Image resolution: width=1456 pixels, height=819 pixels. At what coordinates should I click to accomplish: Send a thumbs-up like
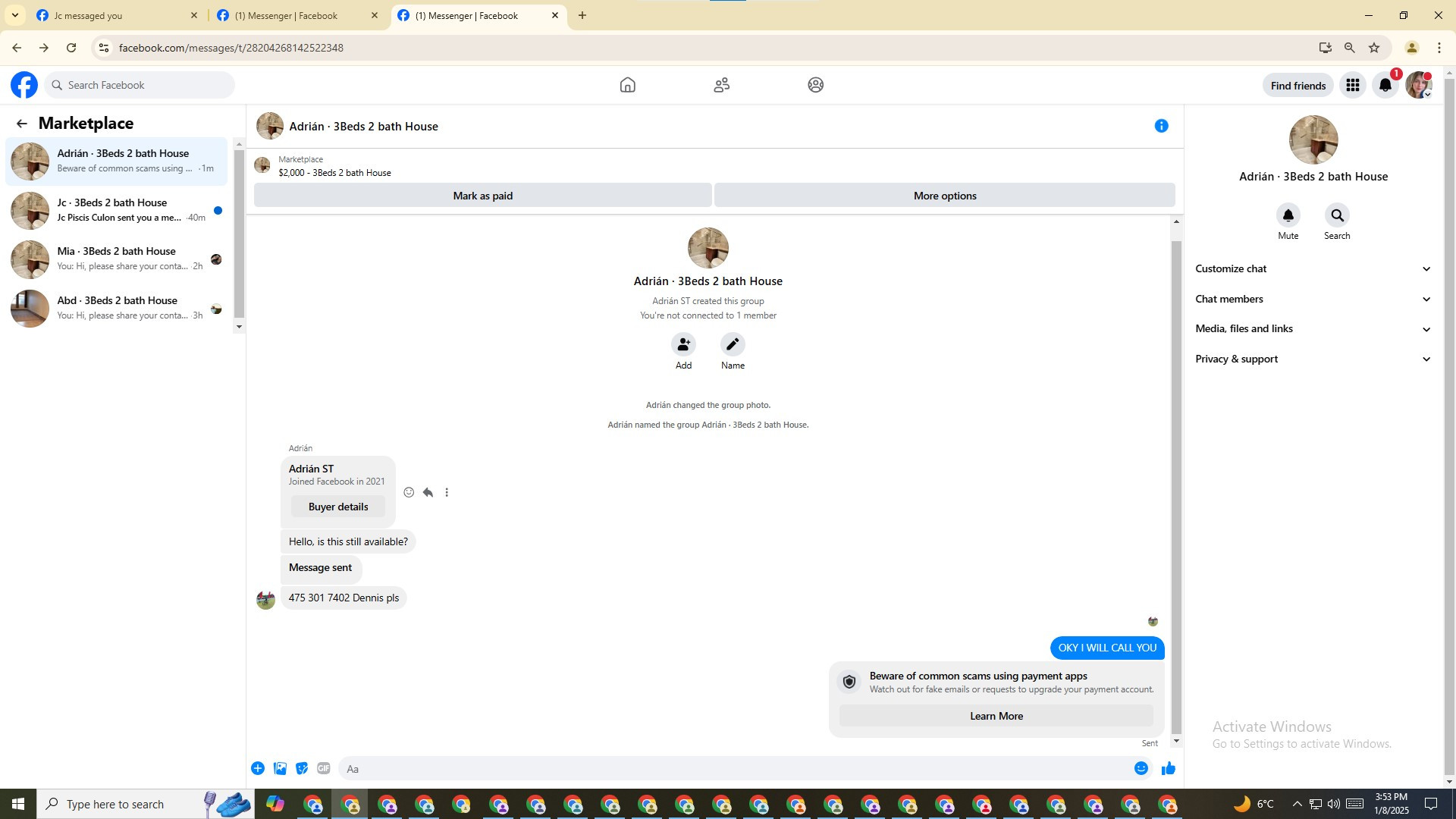[1168, 768]
